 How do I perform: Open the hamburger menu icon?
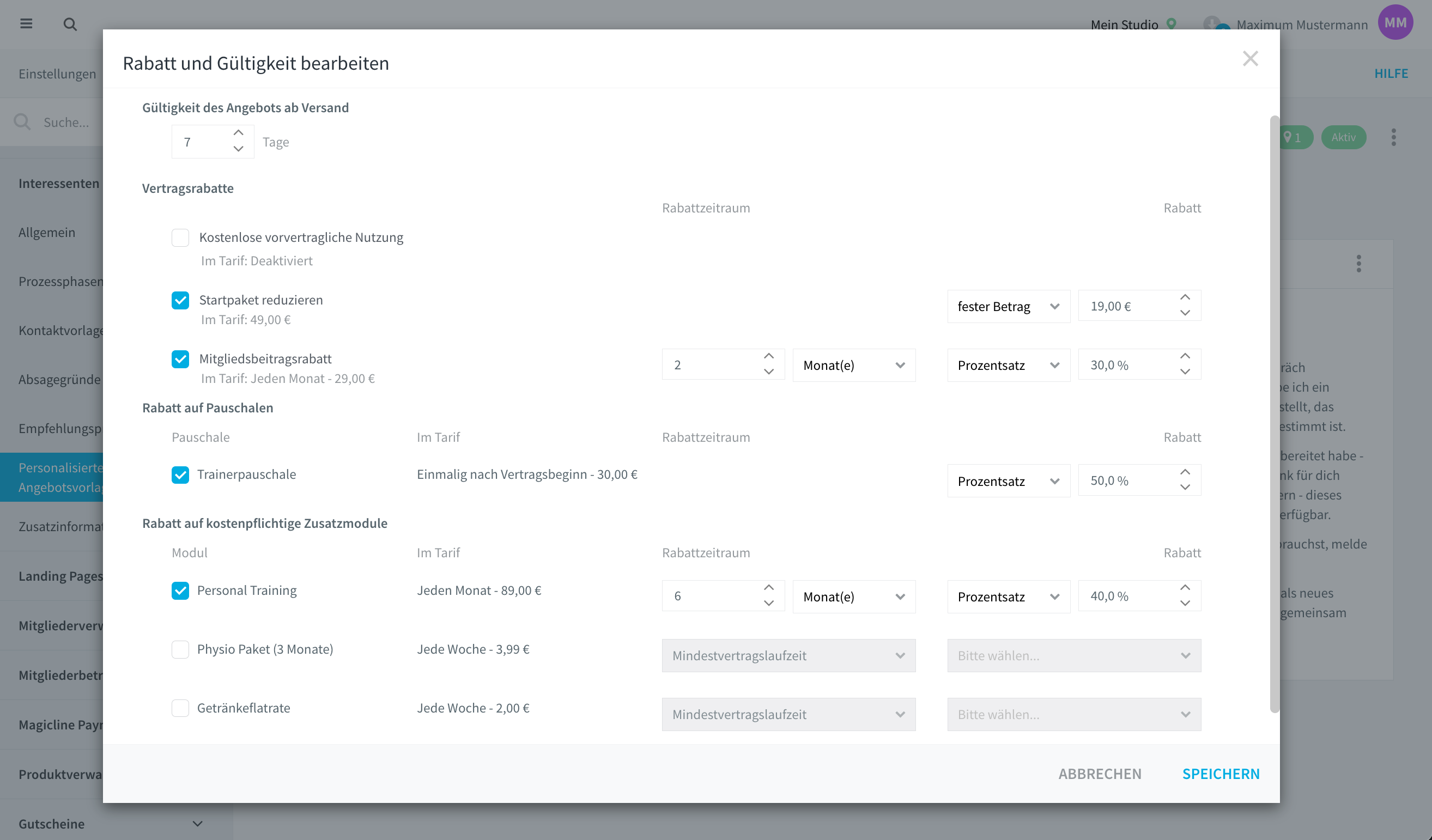pyautogui.click(x=26, y=24)
